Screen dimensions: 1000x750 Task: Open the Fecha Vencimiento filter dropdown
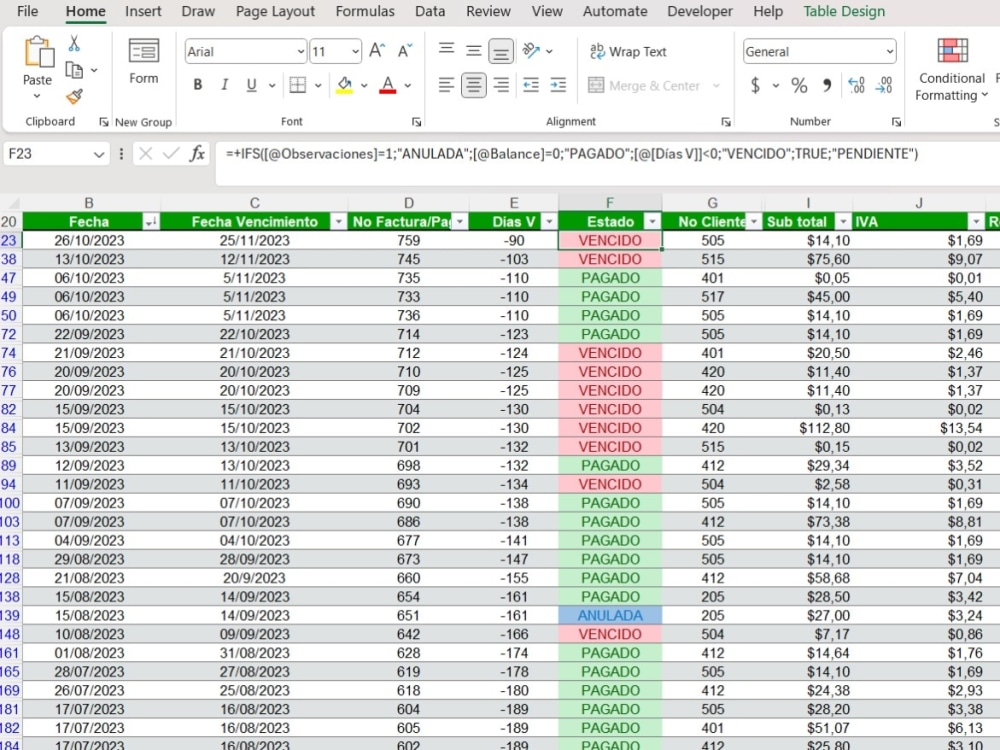tap(338, 222)
